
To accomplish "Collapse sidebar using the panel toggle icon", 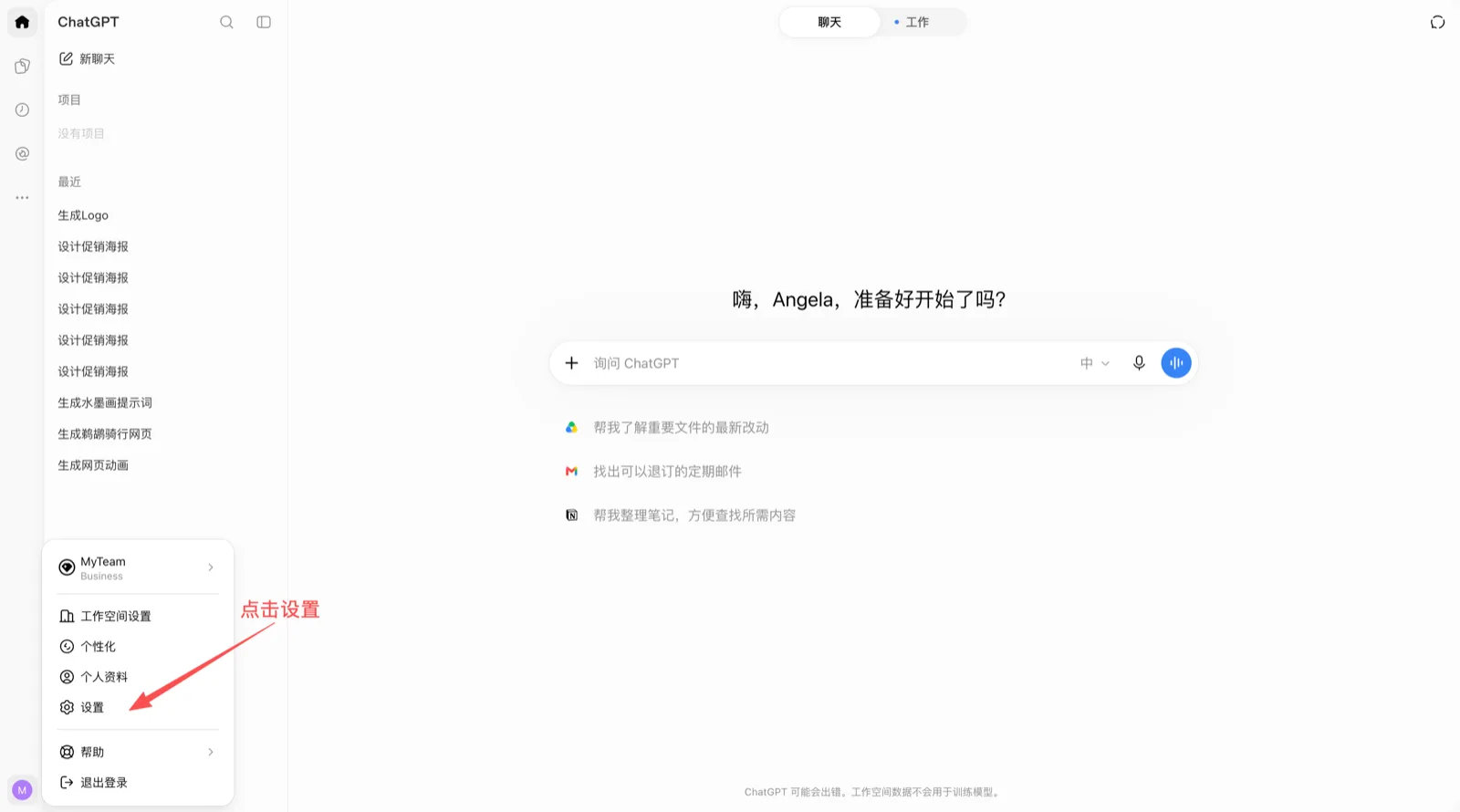I will coord(264,22).
